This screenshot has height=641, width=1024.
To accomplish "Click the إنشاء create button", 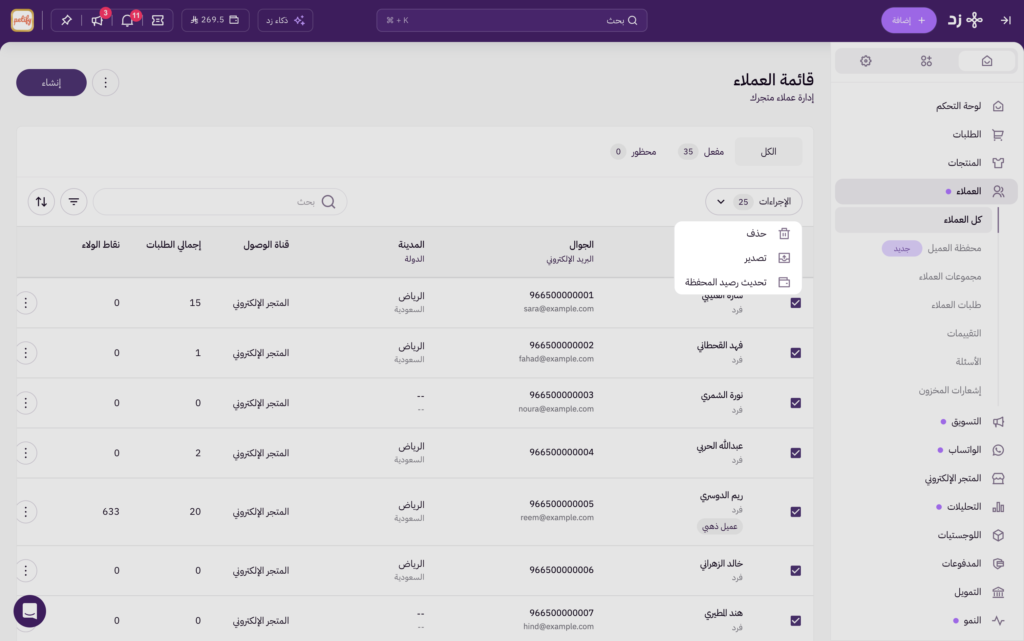I will 51,82.
